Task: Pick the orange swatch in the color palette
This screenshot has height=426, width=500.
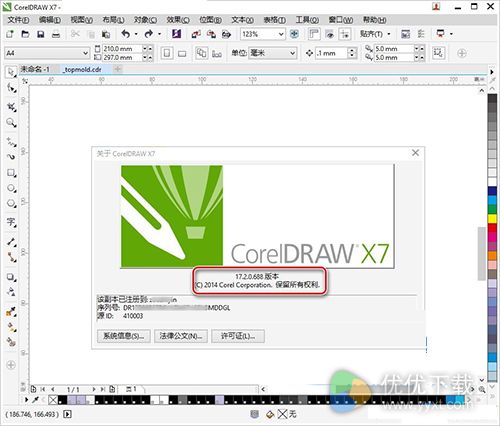Action: (492, 256)
